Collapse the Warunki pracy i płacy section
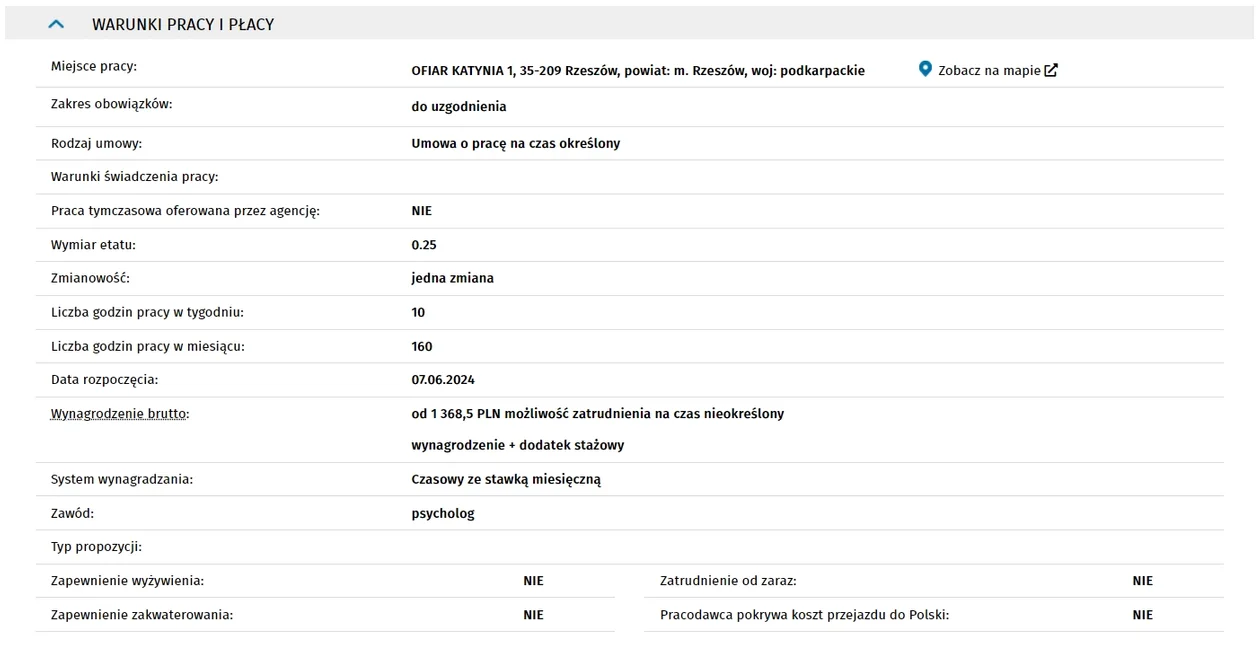This screenshot has width=1260, height=654. [56, 24]
